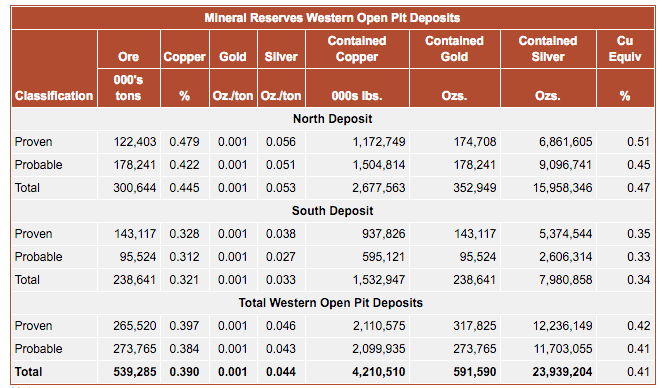
Task: Click Cu equiv value 0.51
Action: (x=638, y=141)
